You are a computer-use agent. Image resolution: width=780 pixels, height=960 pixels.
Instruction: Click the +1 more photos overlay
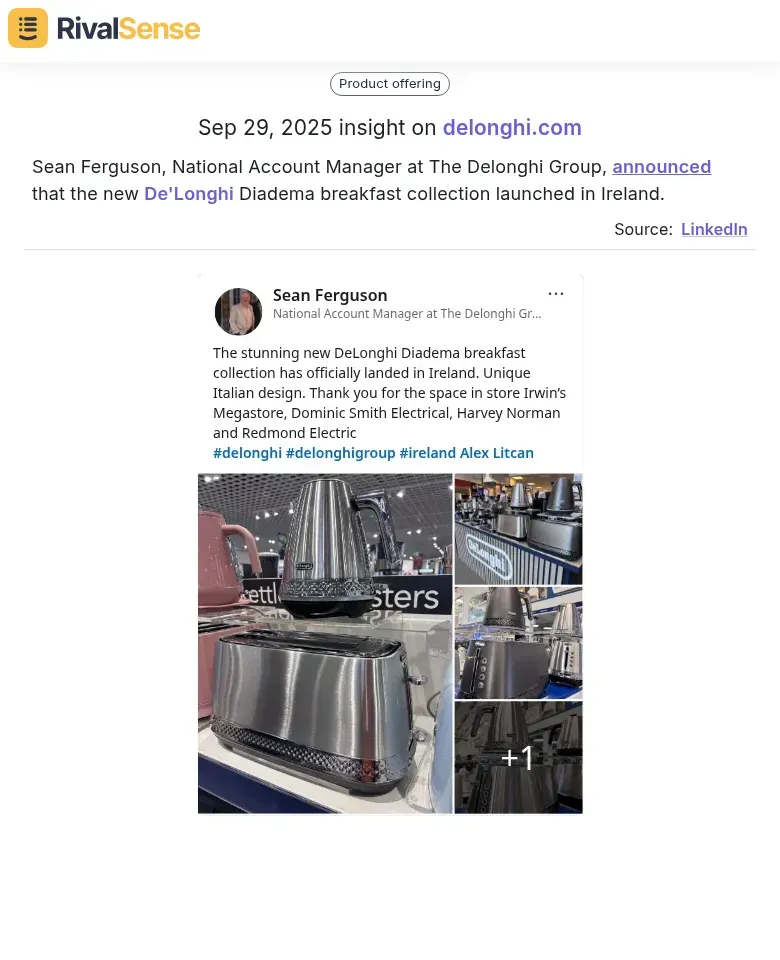pyautogui.click(x=519, y=757)
